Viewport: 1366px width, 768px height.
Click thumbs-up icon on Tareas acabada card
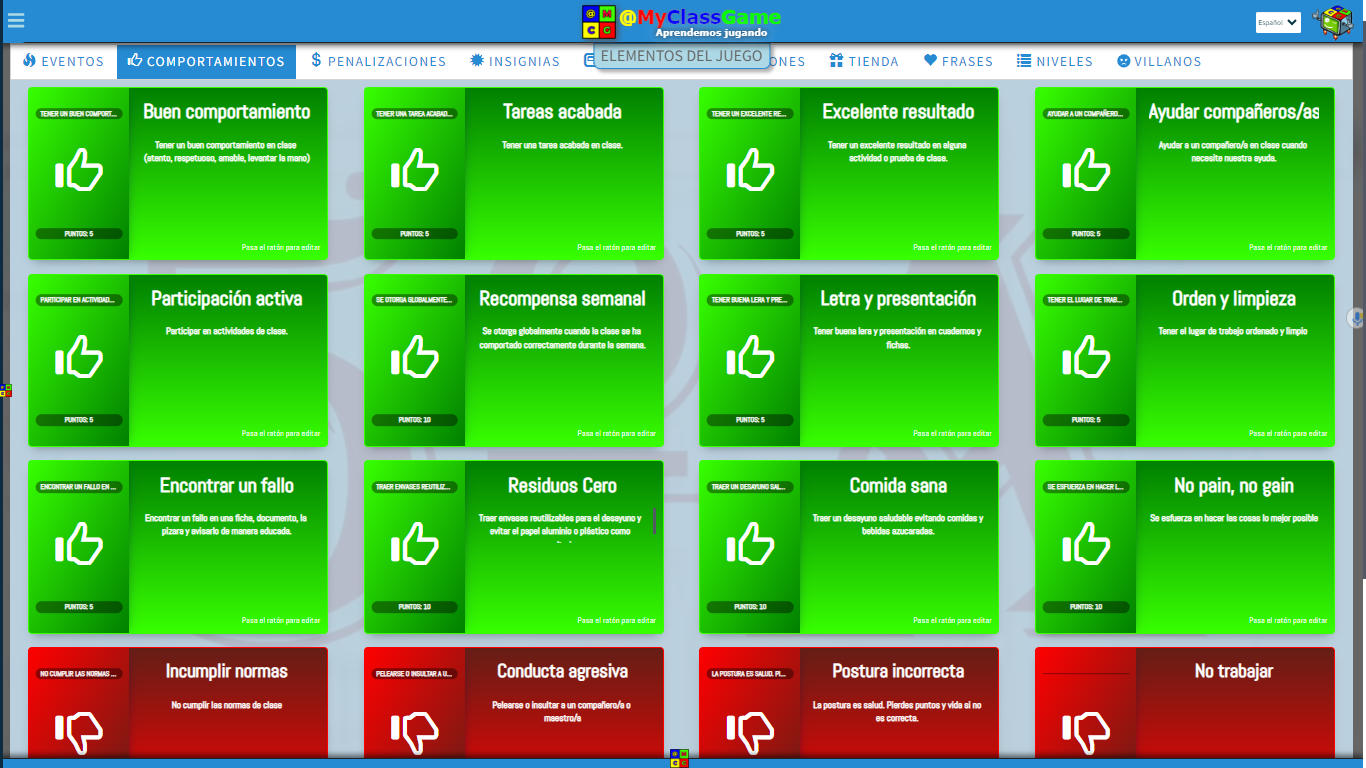point(415,170)
